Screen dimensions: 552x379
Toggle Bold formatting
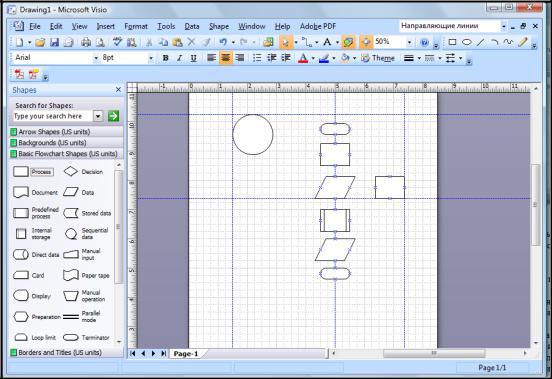[165, 58]
